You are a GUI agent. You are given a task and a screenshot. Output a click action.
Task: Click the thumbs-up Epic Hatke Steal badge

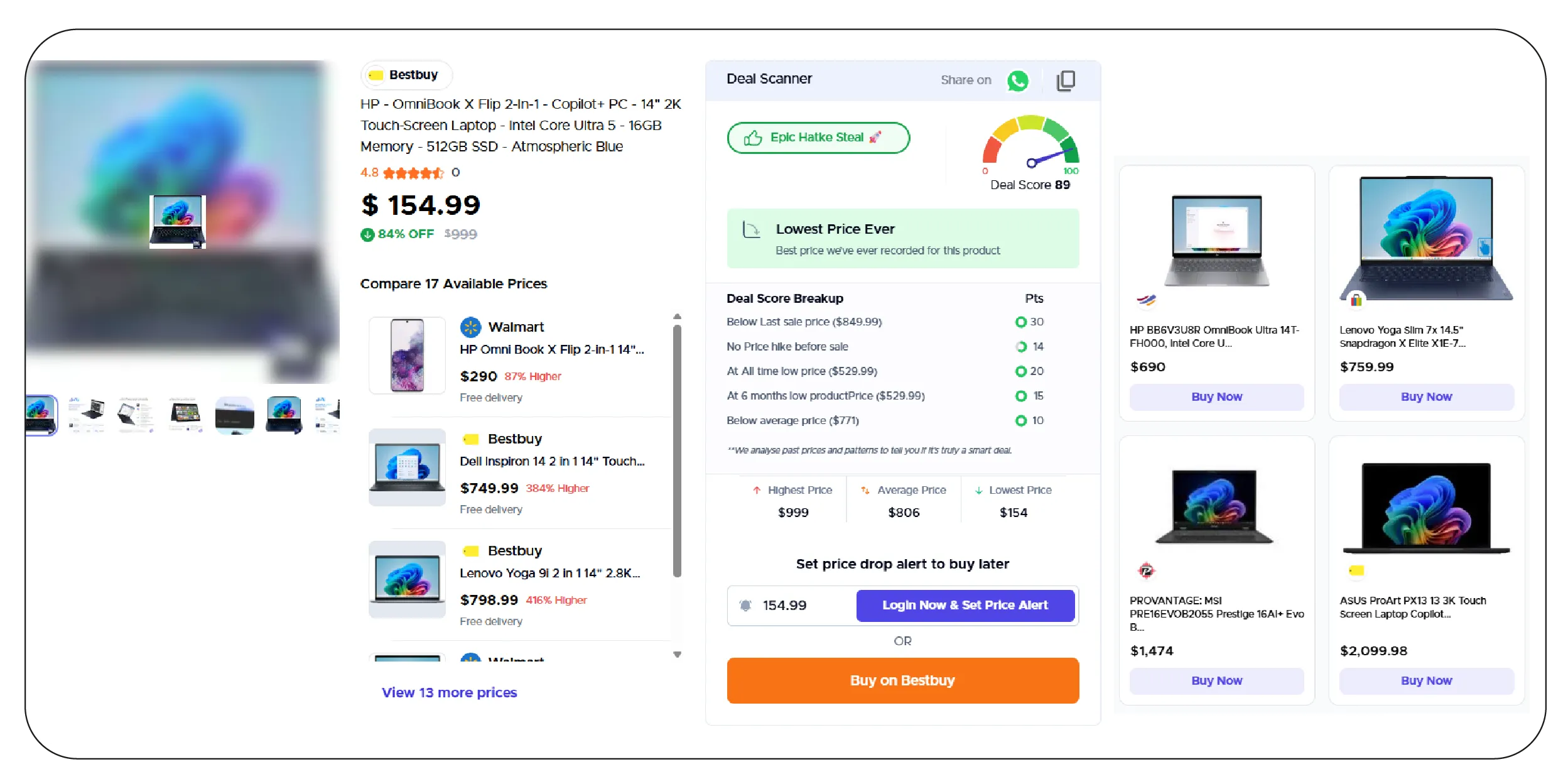[x=818, y=137]
